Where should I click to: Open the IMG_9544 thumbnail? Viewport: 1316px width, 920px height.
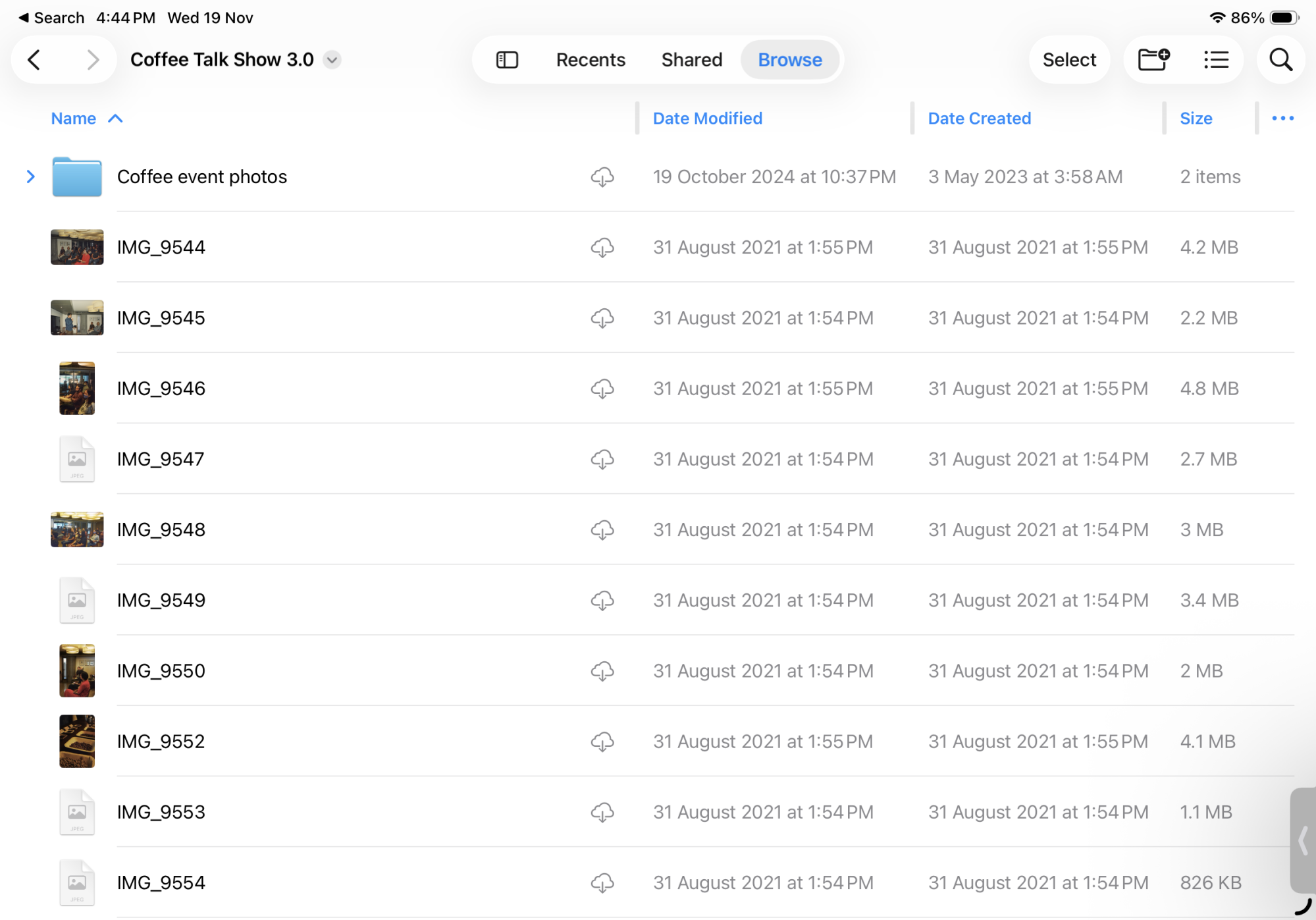(x=77, y=247)
